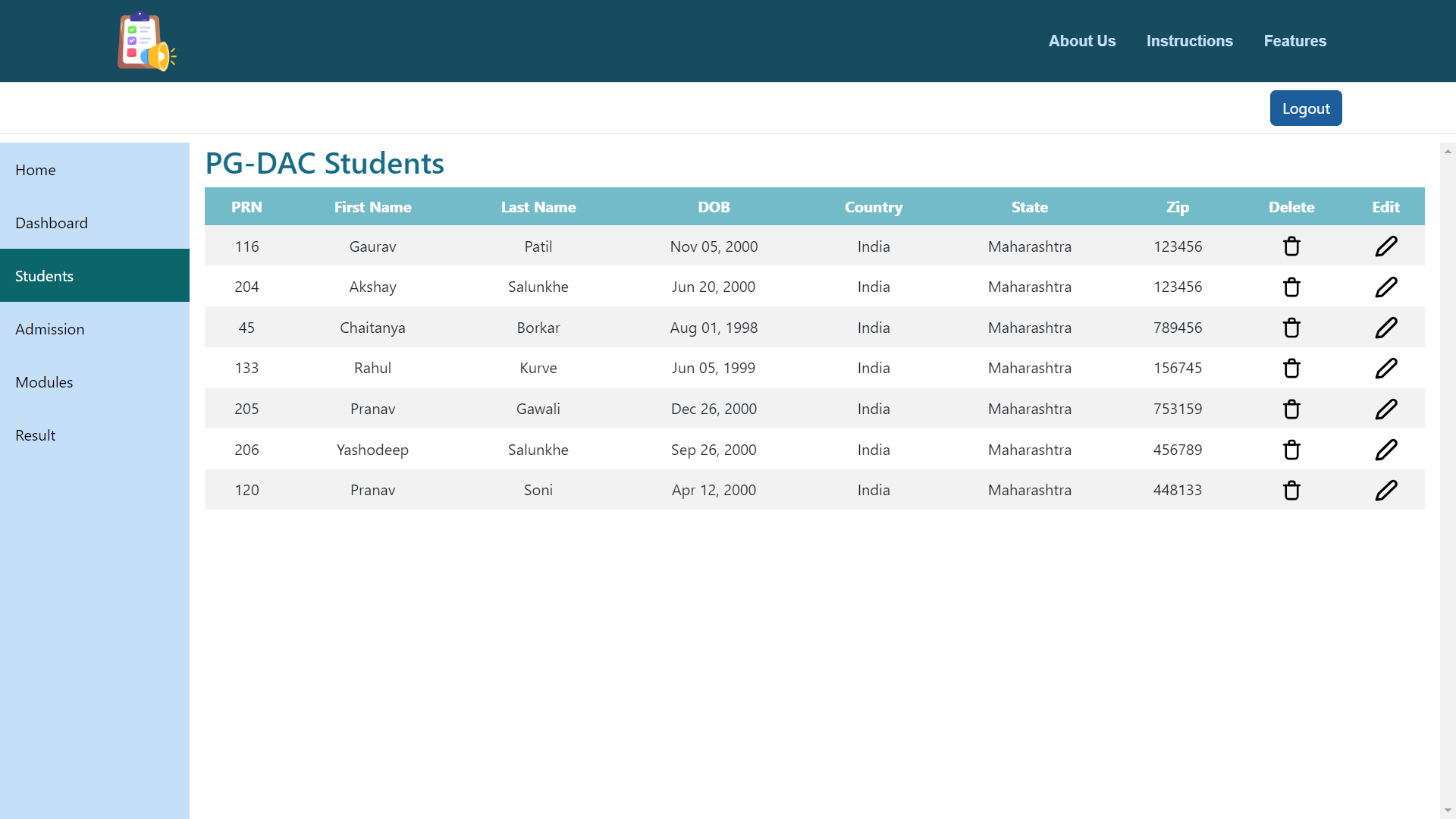Select first name cell Yashodeep
This screenshot has height=819, width=1456.
[372, 450]
